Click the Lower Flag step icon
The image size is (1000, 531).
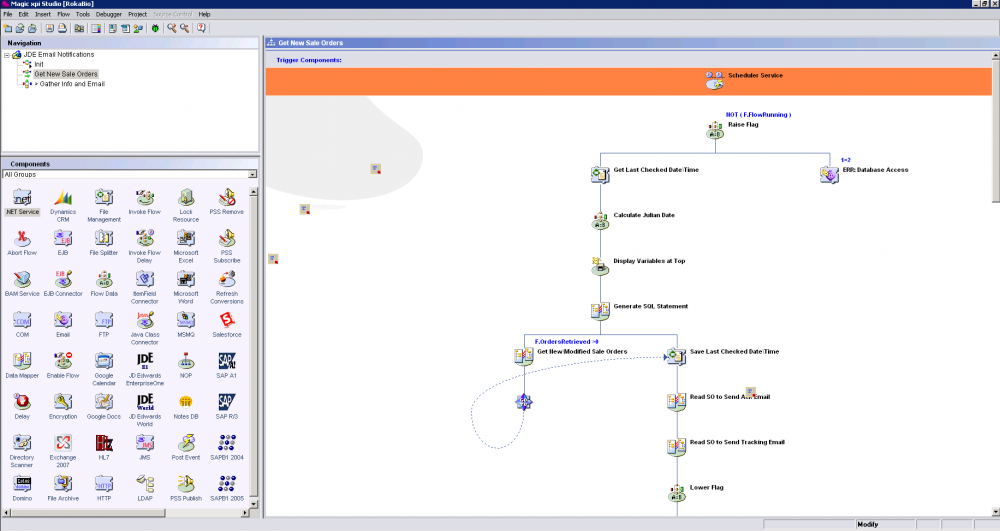677,493
